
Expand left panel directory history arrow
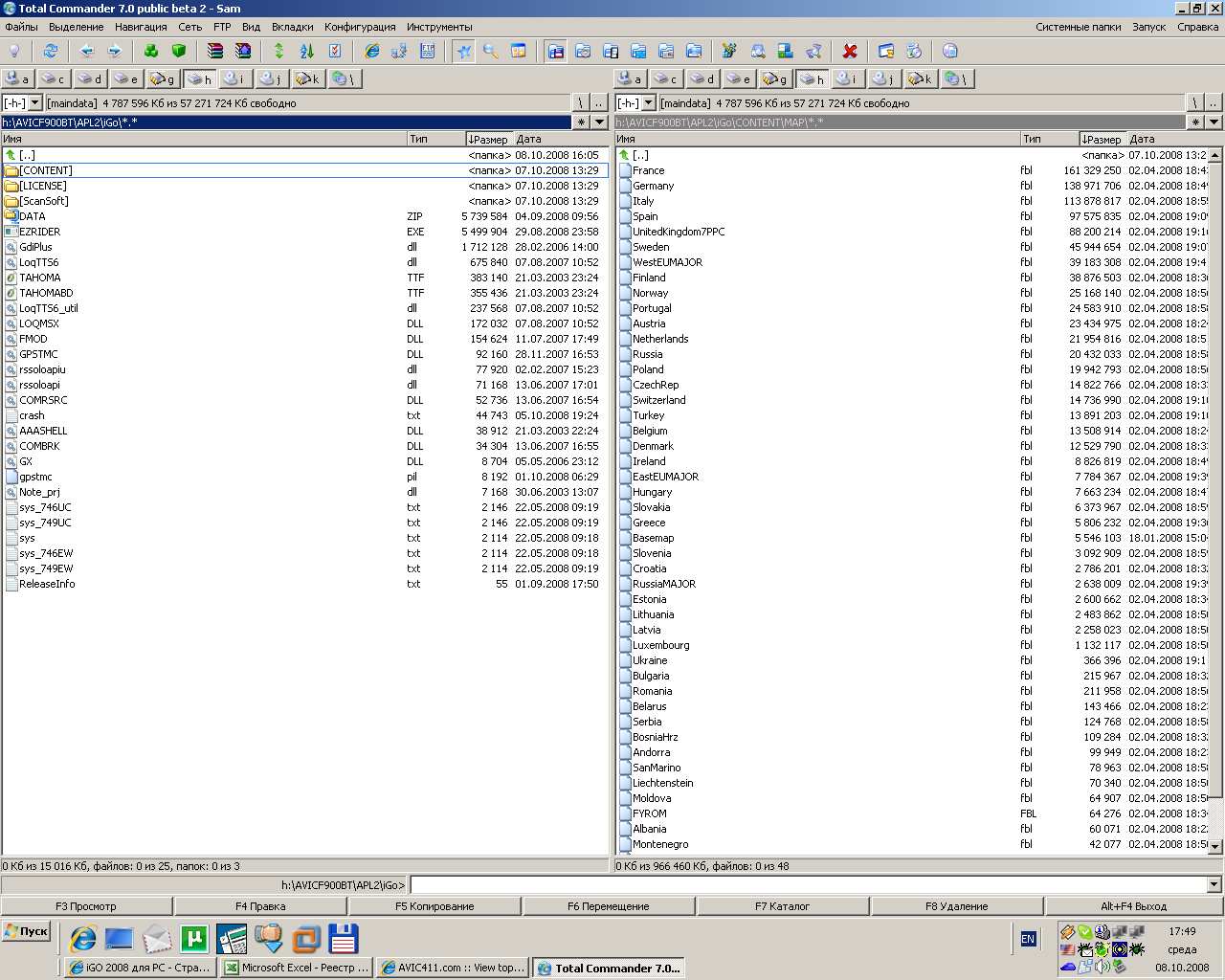click(600, 122)
